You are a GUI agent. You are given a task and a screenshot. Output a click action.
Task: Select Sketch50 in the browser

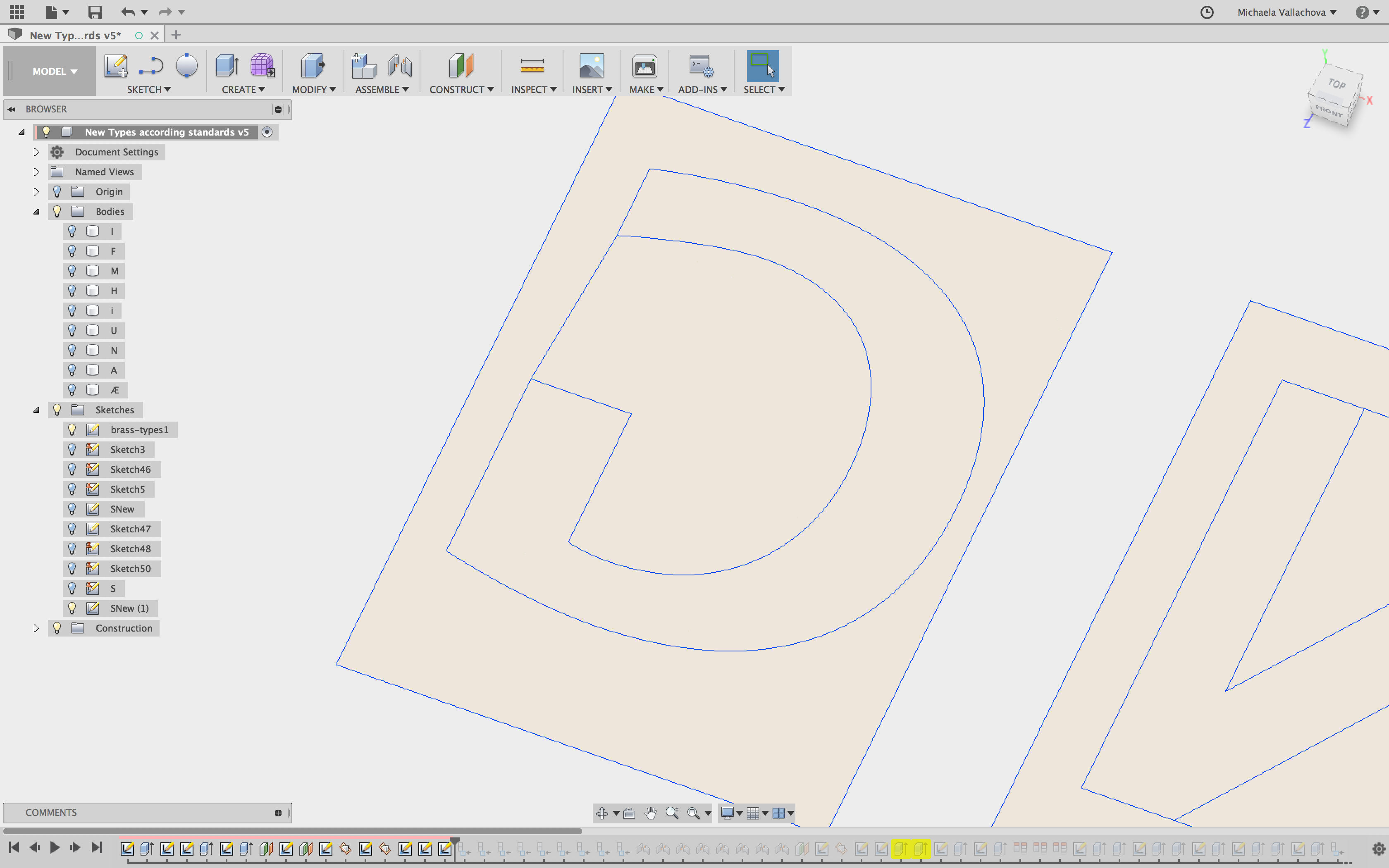tap(130, 568)
